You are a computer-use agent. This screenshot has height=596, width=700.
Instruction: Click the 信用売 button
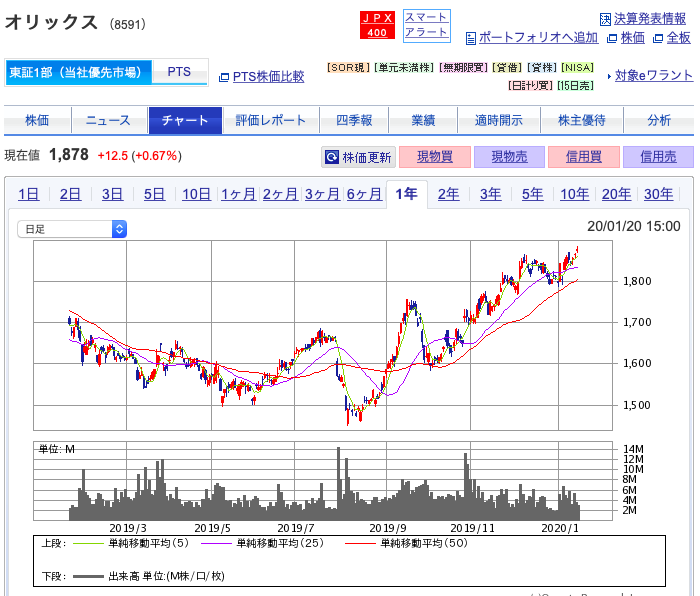[658, 157]
